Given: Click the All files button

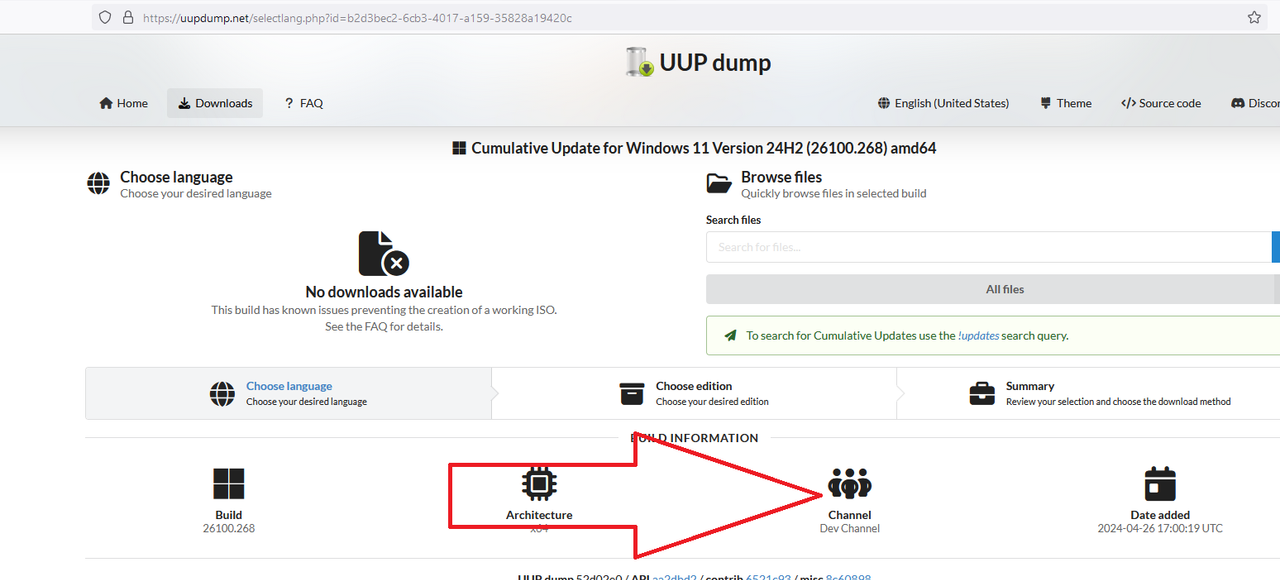Looking at the screenshot, I should 993,289.
